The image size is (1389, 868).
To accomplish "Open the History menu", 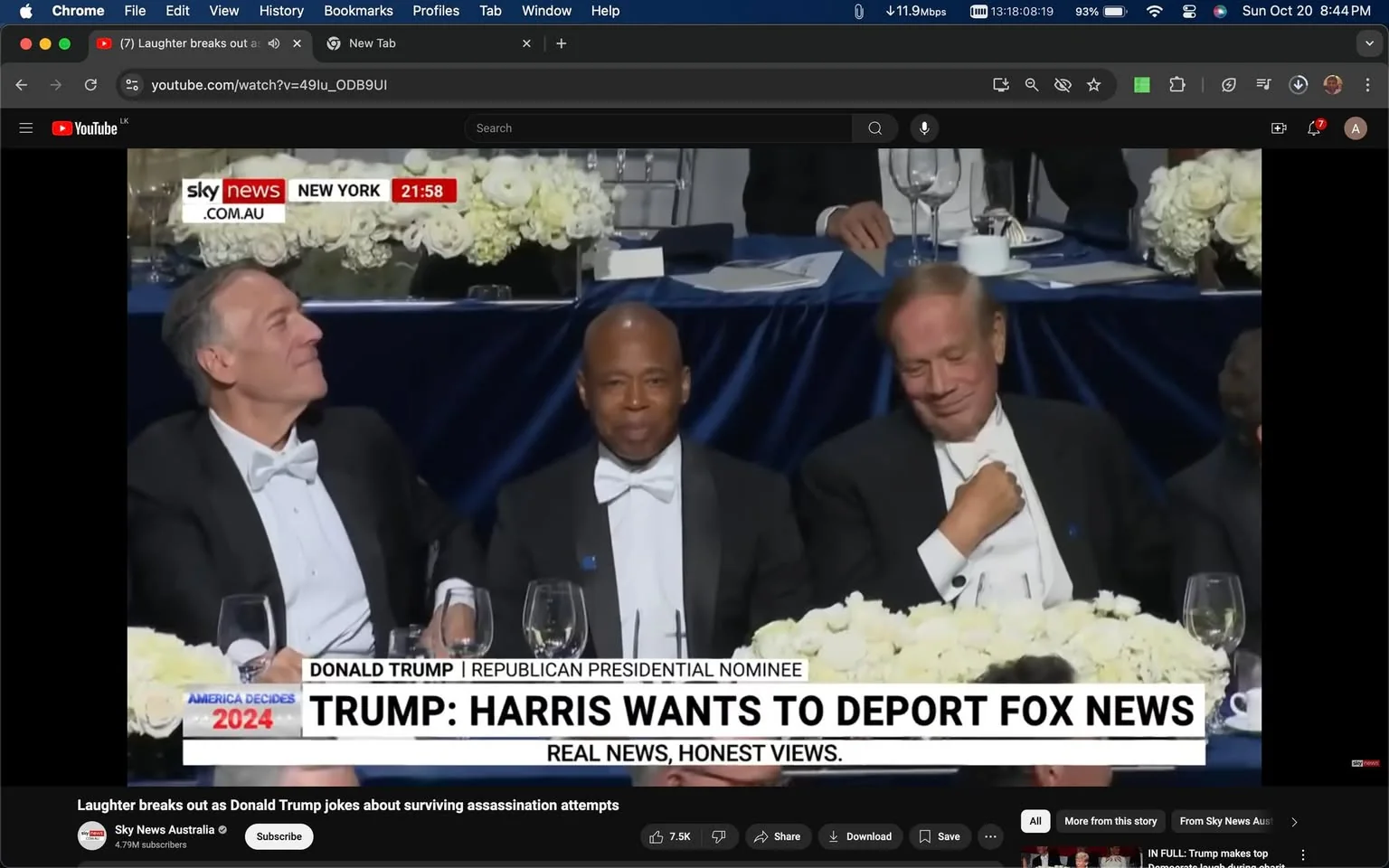I will click(281, 11).
